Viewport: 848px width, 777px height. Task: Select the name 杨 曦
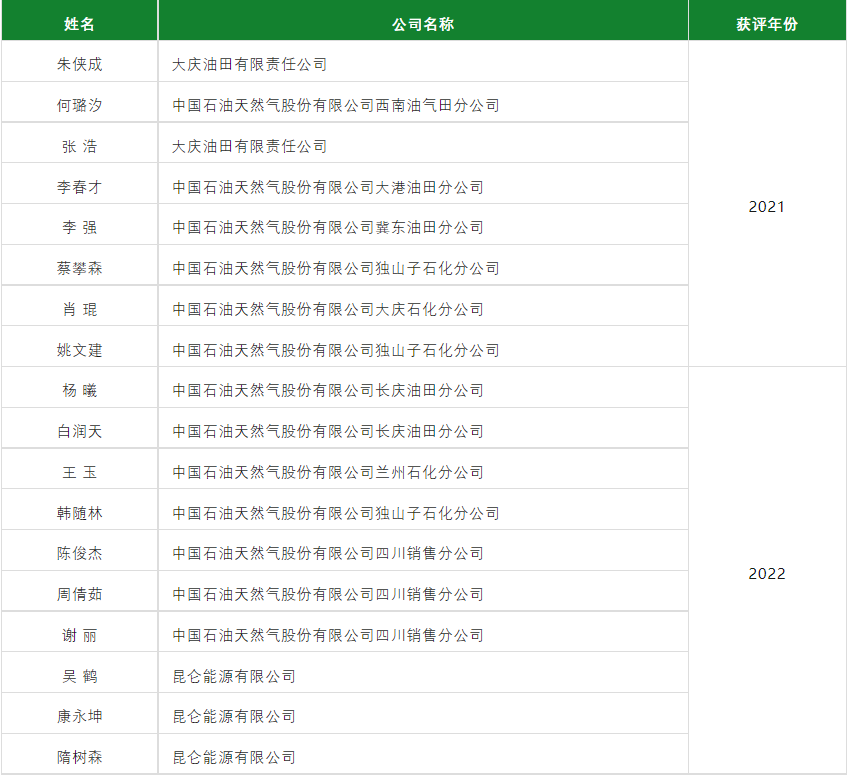[x=80, y=390]
